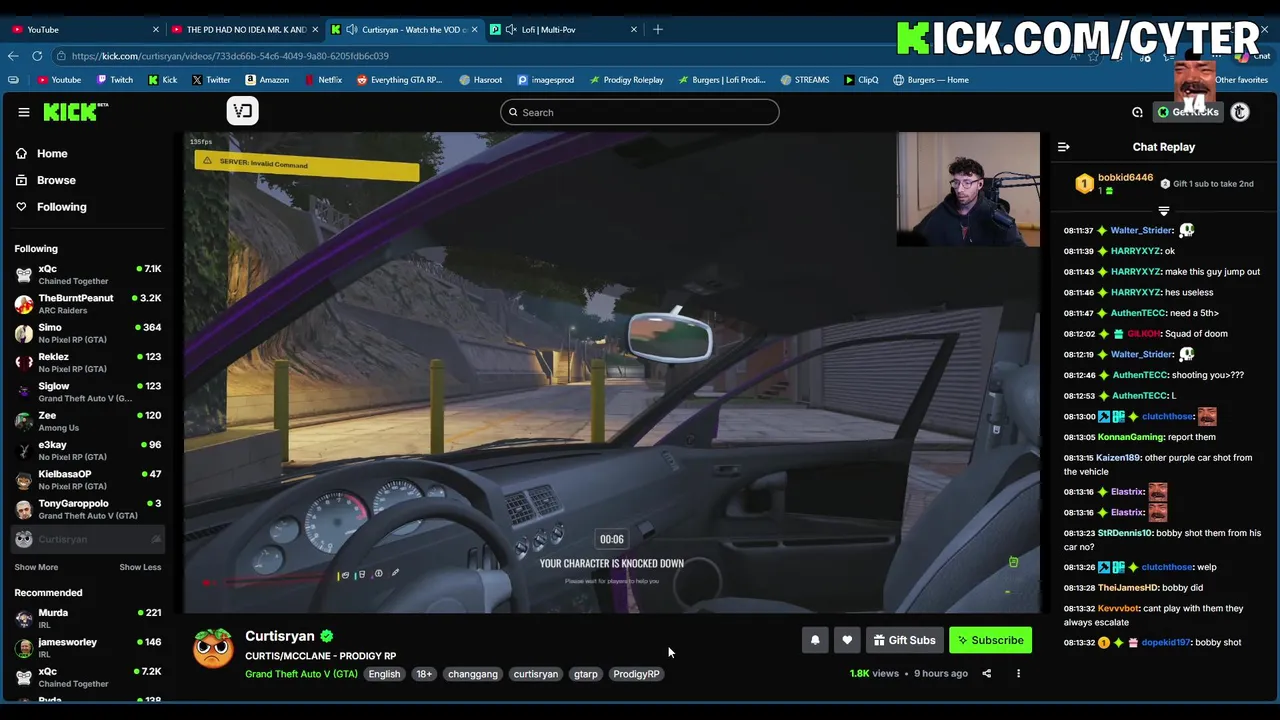The width and height of the screenshot is (1280, 720).
Task: Select Simo channel in Following list
Action: [x=88, y=333]
